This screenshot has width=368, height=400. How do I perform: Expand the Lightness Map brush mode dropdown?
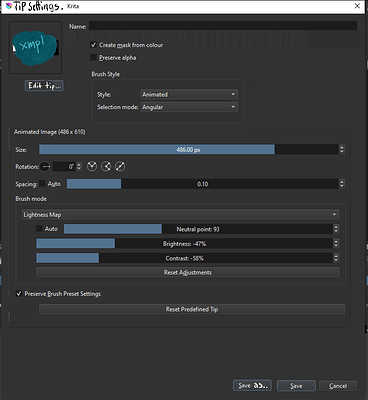[x=181, y=215]
